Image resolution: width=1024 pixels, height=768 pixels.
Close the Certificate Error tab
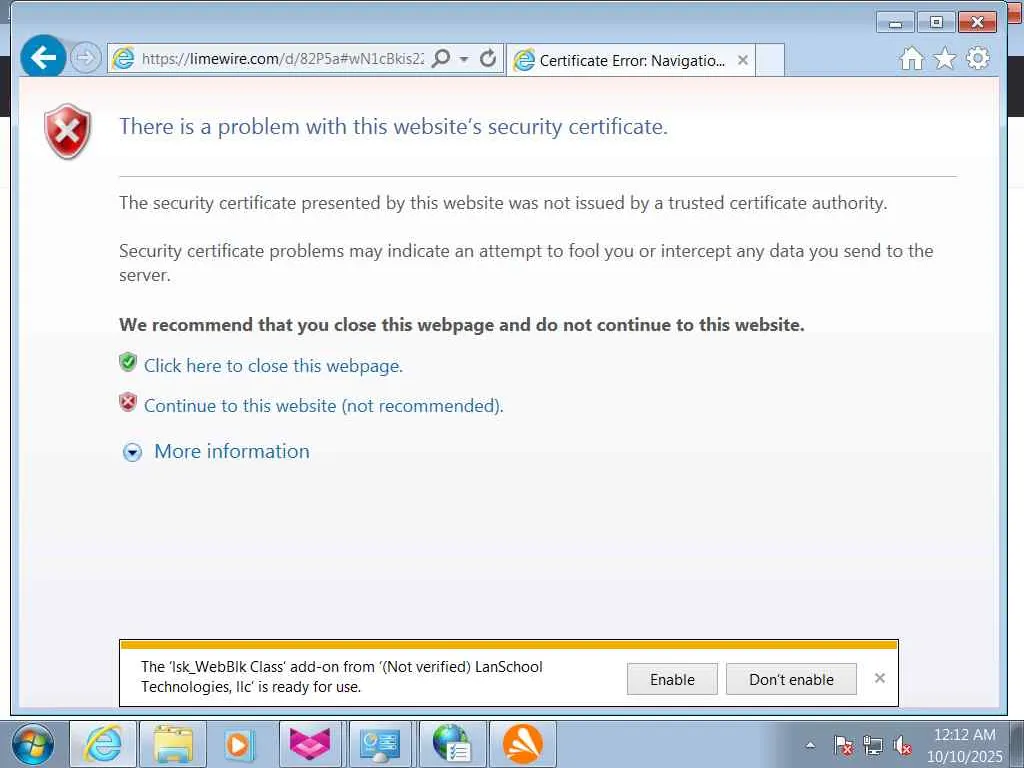point(743,60)
